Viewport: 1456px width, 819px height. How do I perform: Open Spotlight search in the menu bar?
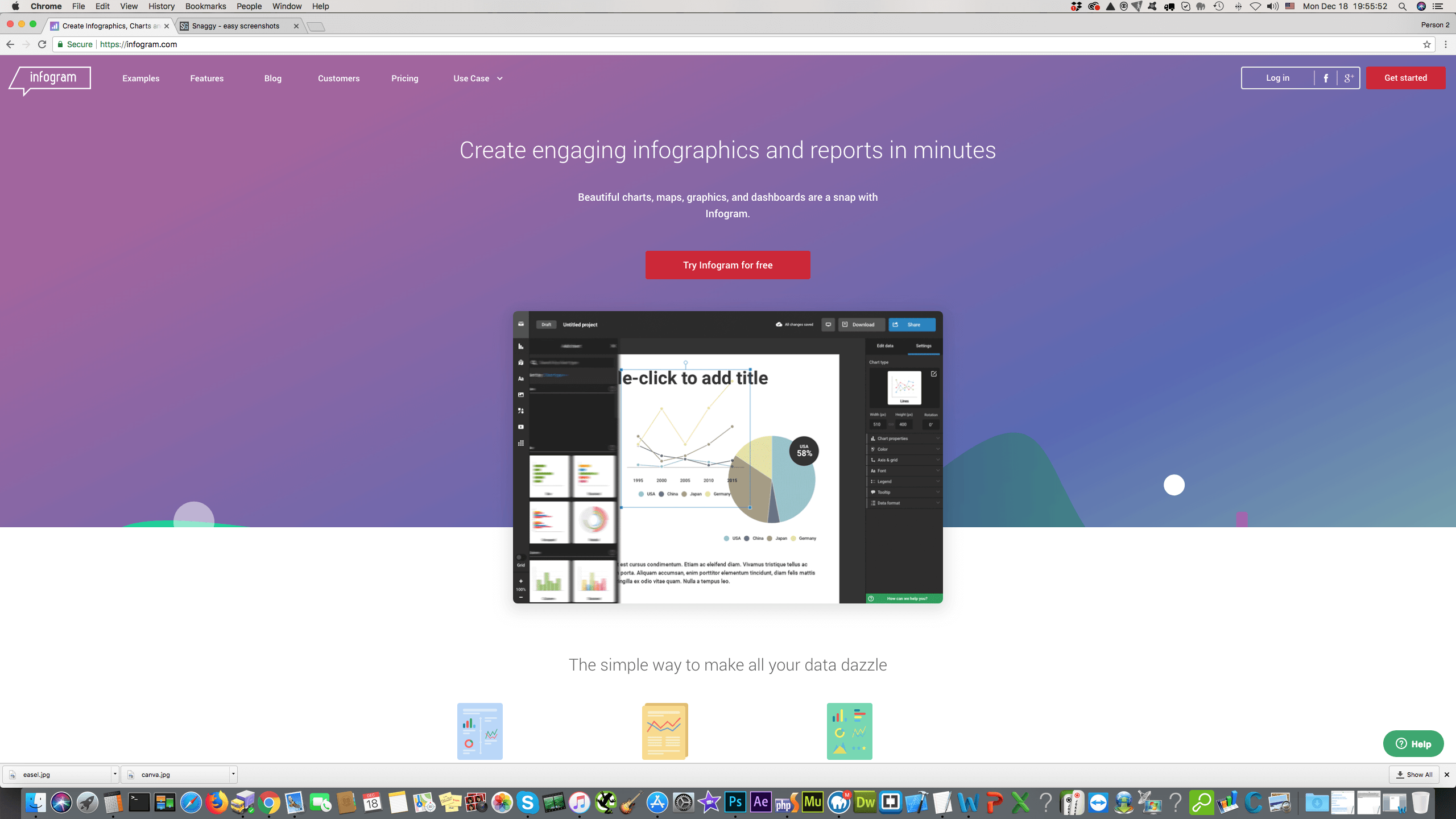tap(1403, 6)
